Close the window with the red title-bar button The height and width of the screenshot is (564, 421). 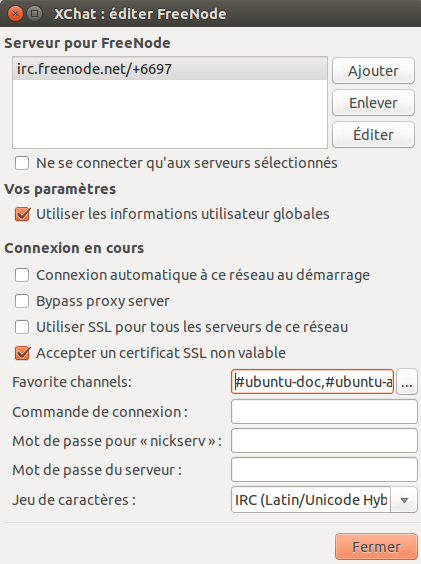pos(15,14)
